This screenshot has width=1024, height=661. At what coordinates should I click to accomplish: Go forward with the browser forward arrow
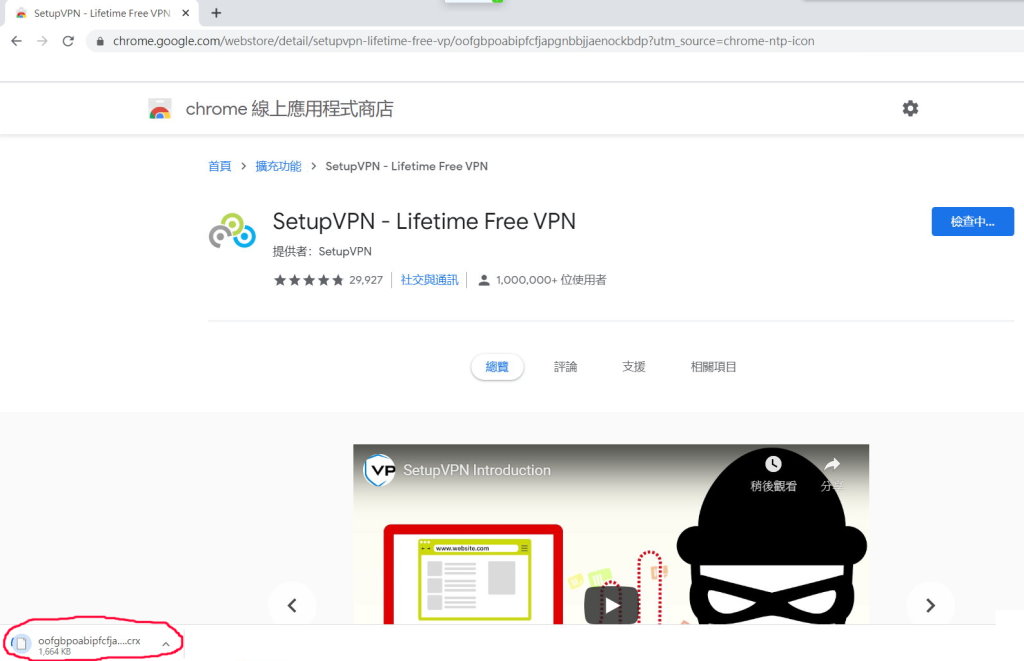(42, 41)
